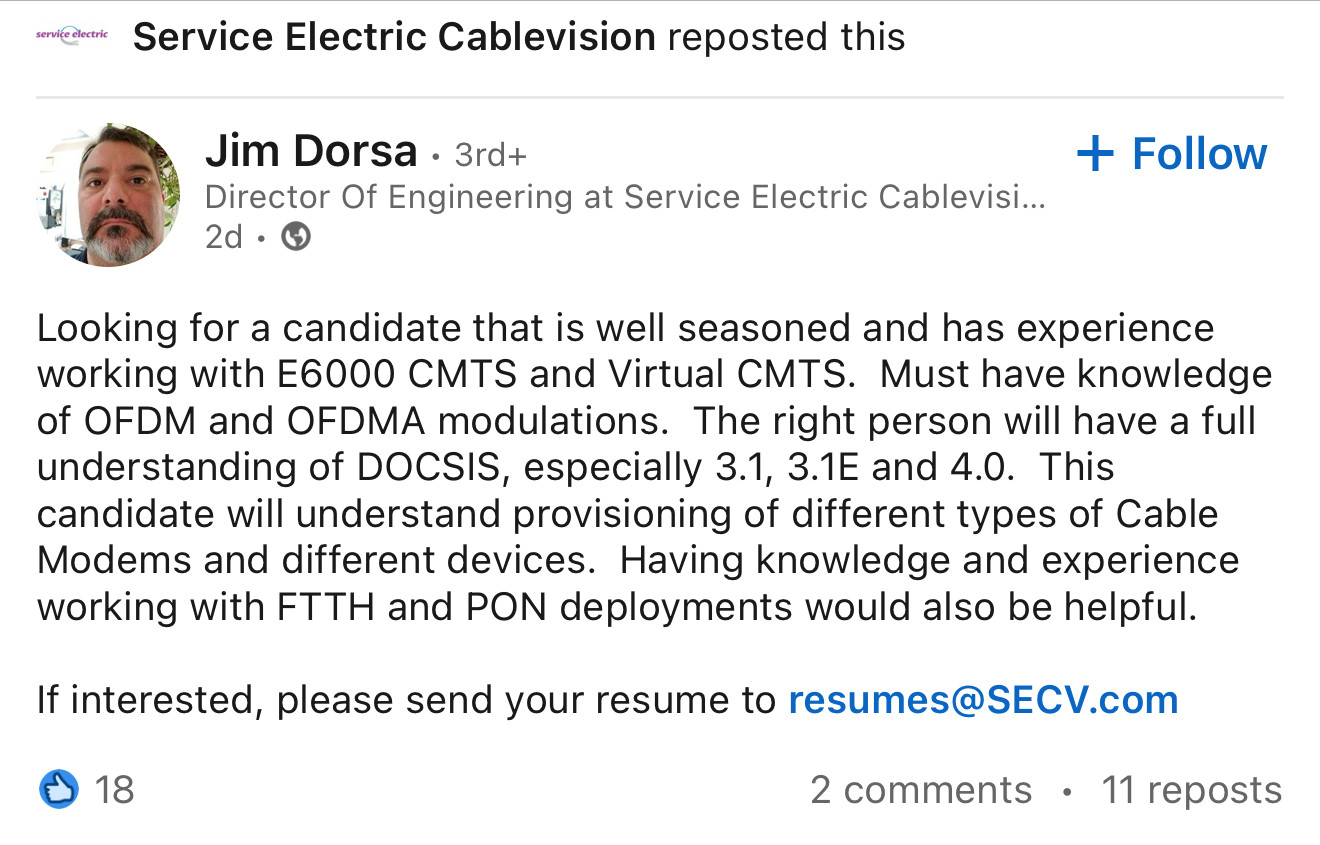Click the 'reposted this' header text
This screenshot has width=1320, height=845.
click(x=786, y=37)
